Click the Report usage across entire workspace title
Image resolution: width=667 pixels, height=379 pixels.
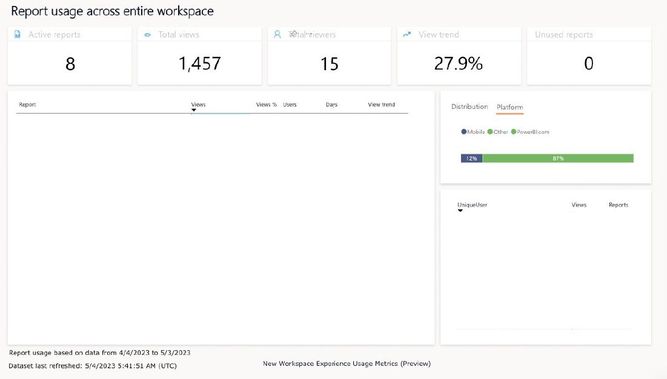click(112, 11)
